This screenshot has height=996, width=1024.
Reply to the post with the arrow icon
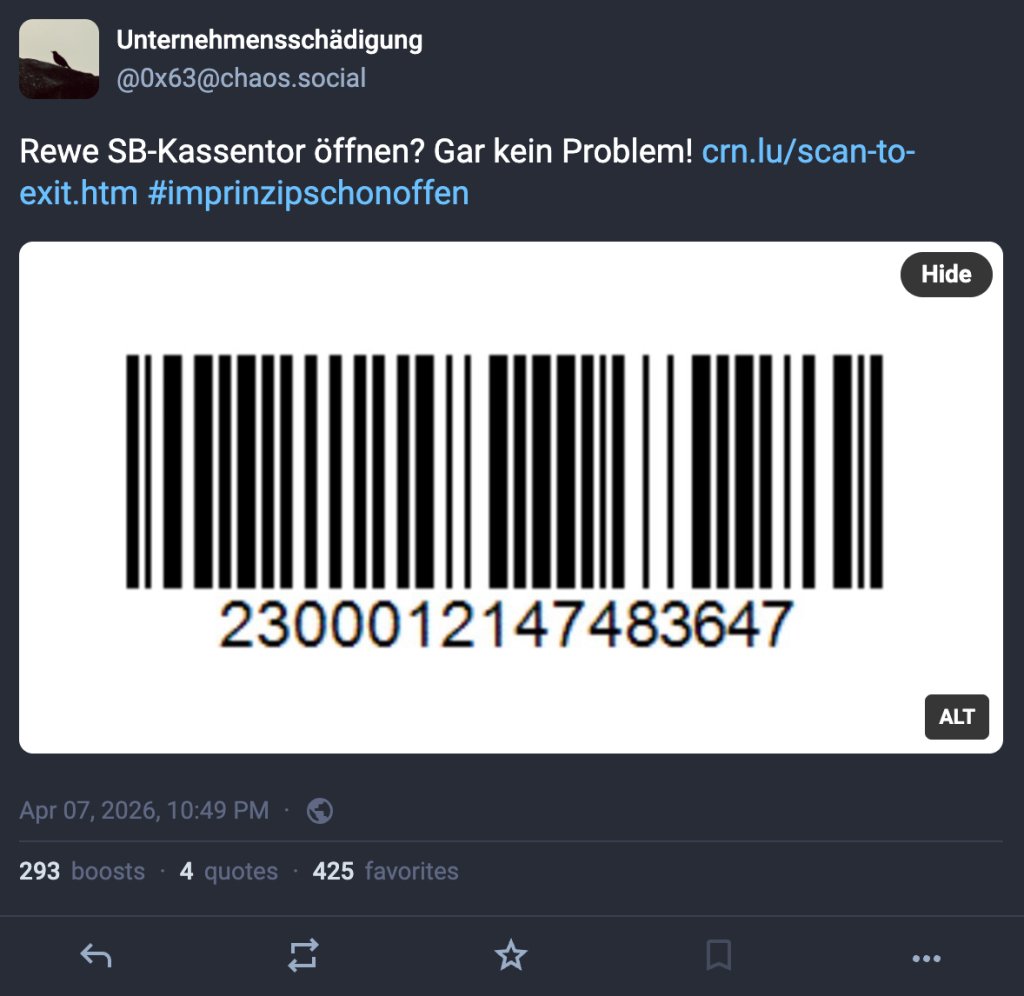point(96,956)
